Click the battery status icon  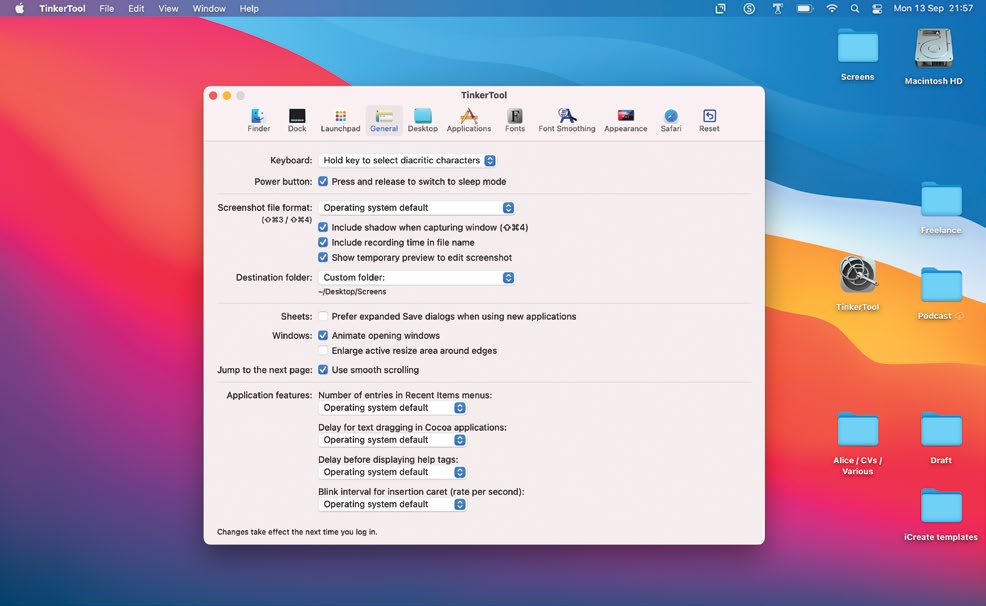click(804, 8)
